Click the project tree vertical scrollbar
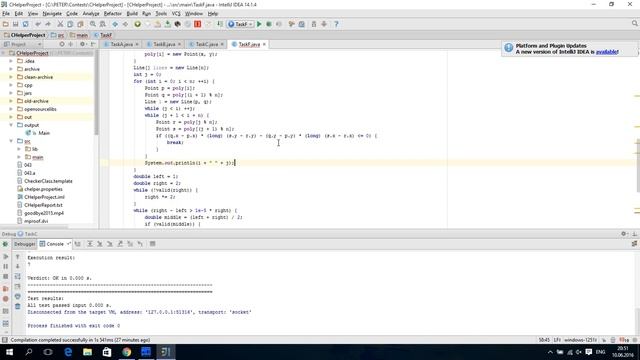Screen dimensions: 640x360 (x=96, y=93)
